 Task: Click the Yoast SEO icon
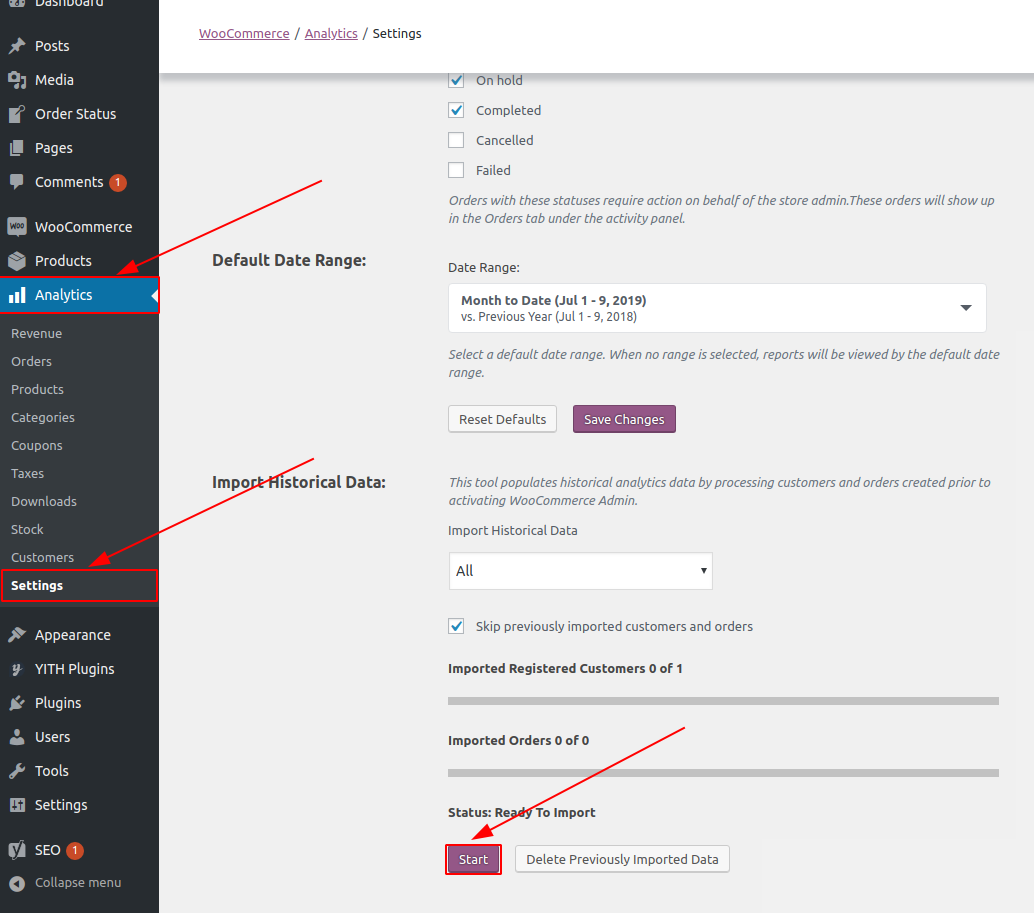tap(17, 850)
